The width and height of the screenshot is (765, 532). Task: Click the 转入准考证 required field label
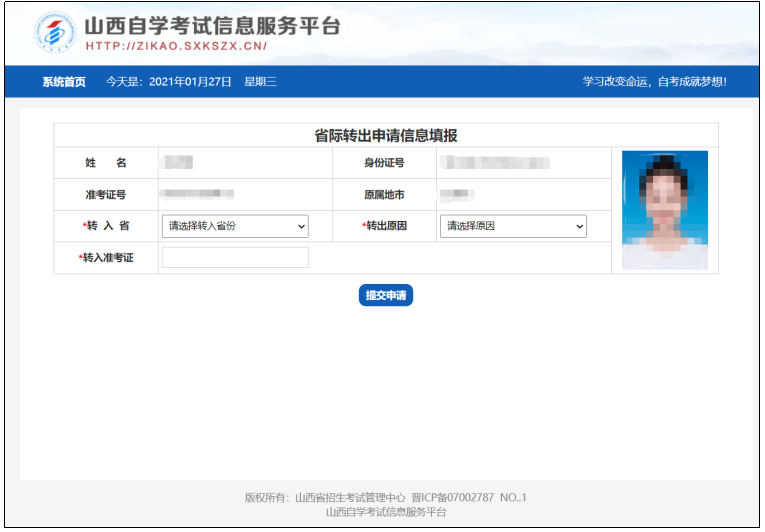tap(106, 258)
